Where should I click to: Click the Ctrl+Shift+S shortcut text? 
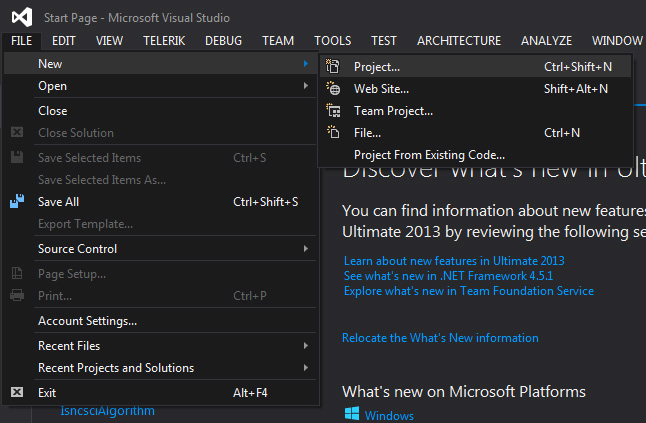[266, 202]
